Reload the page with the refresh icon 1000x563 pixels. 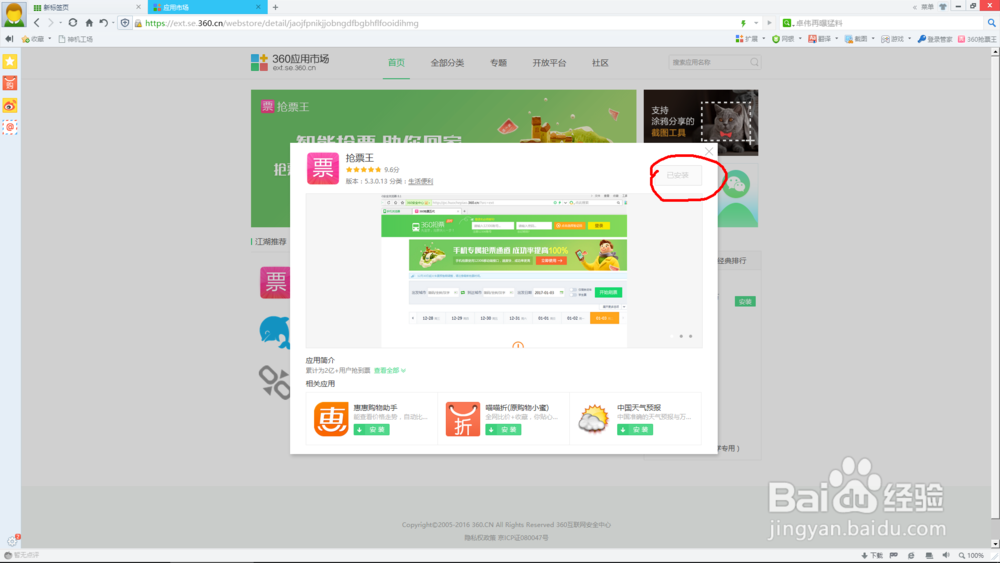pyautogui.click(x=73, y=23)
